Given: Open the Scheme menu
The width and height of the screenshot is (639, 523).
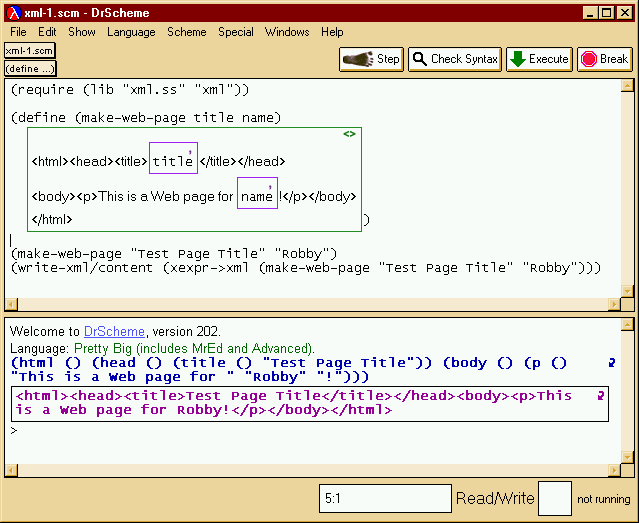Looking at the screenshot, I should 187,32.
